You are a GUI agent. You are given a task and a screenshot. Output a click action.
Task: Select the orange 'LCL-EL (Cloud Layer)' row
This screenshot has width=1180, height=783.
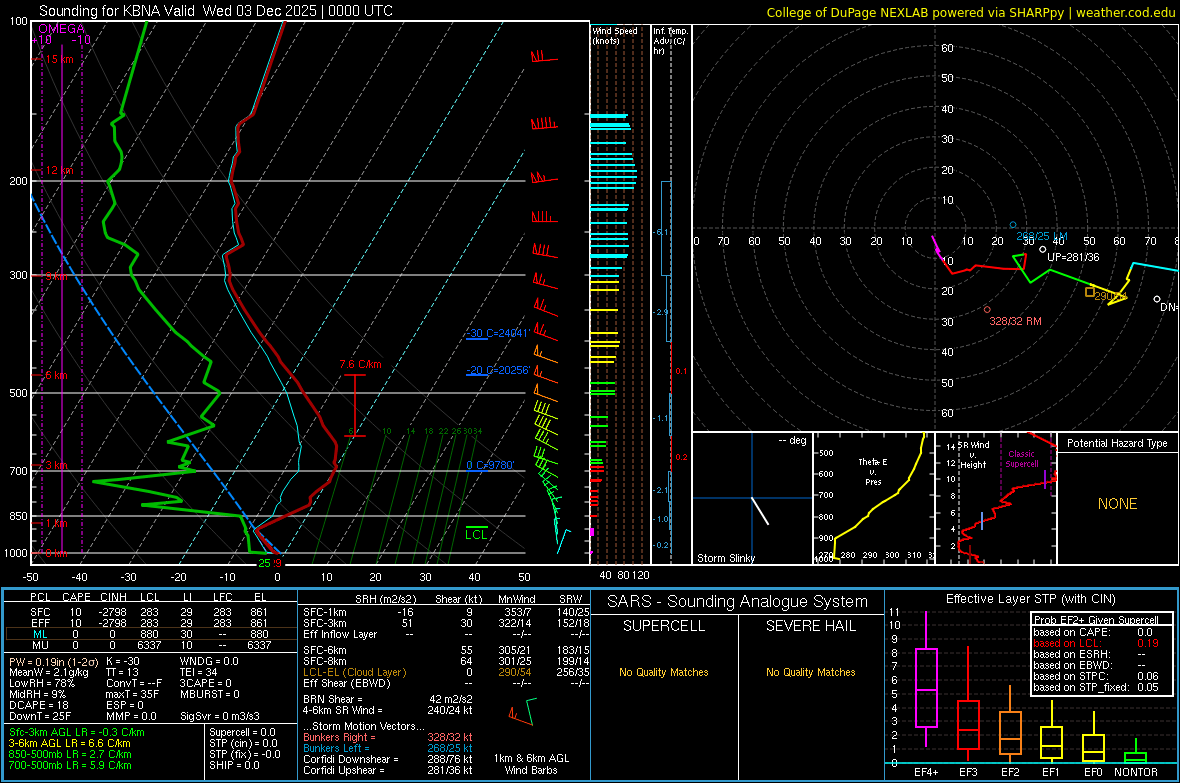pos(446,672)
